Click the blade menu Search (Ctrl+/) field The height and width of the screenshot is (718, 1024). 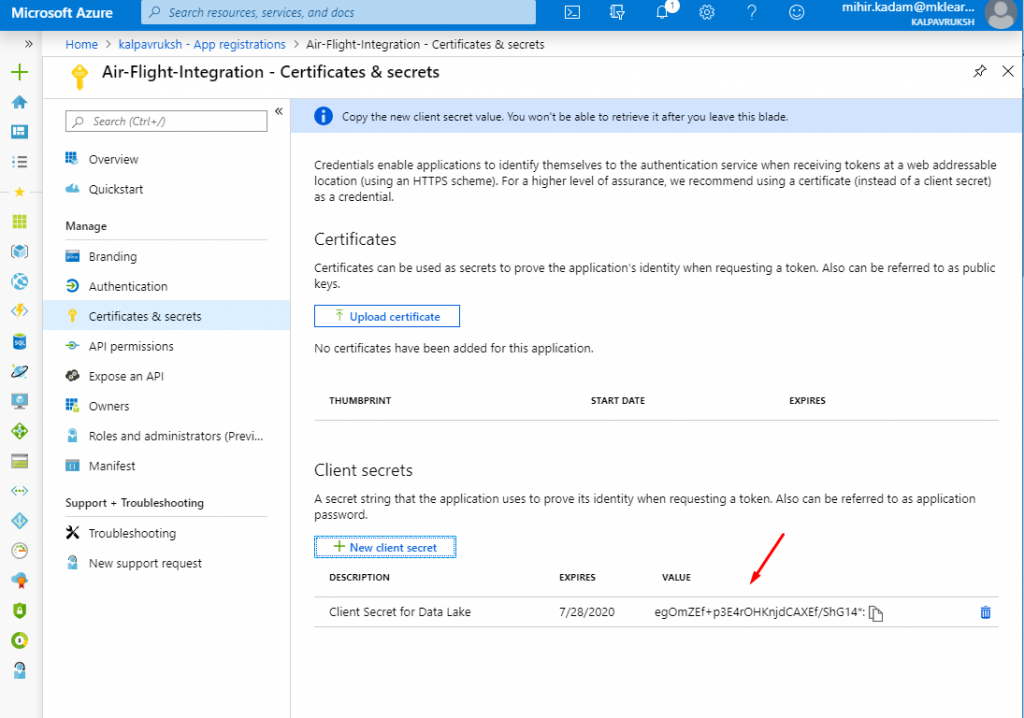pyautogui.click(x=167, y=122)
